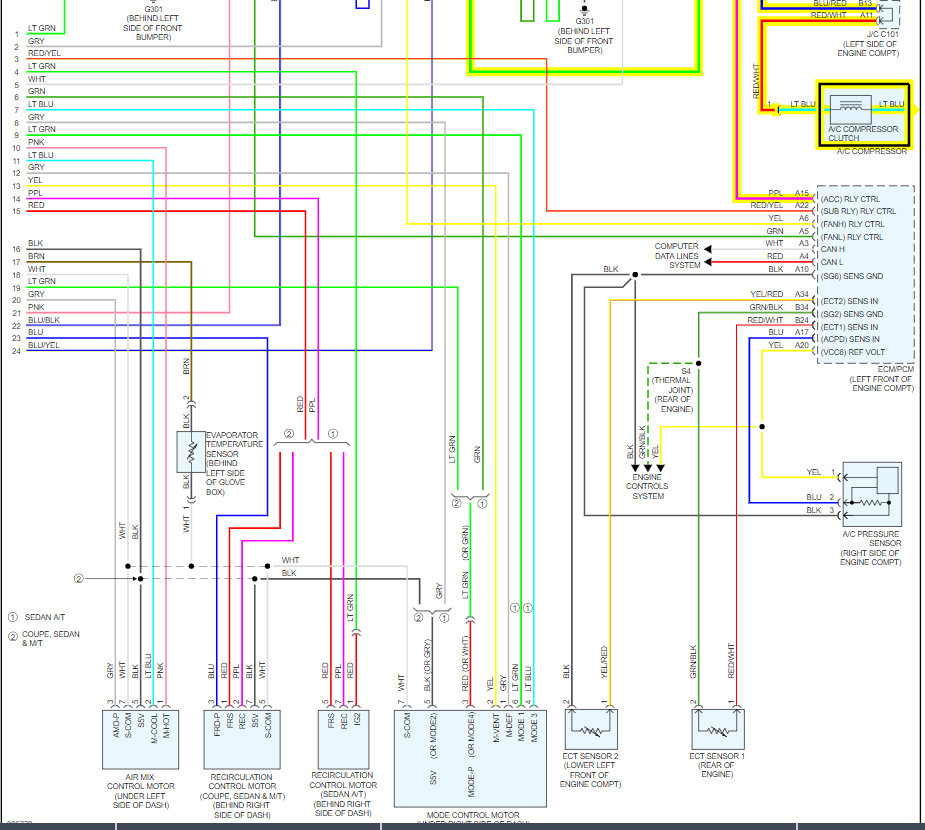Click the 'YEL/RED' label beside pin A34
This screenshot has height=830, width=925.
(x=767, y=294)
